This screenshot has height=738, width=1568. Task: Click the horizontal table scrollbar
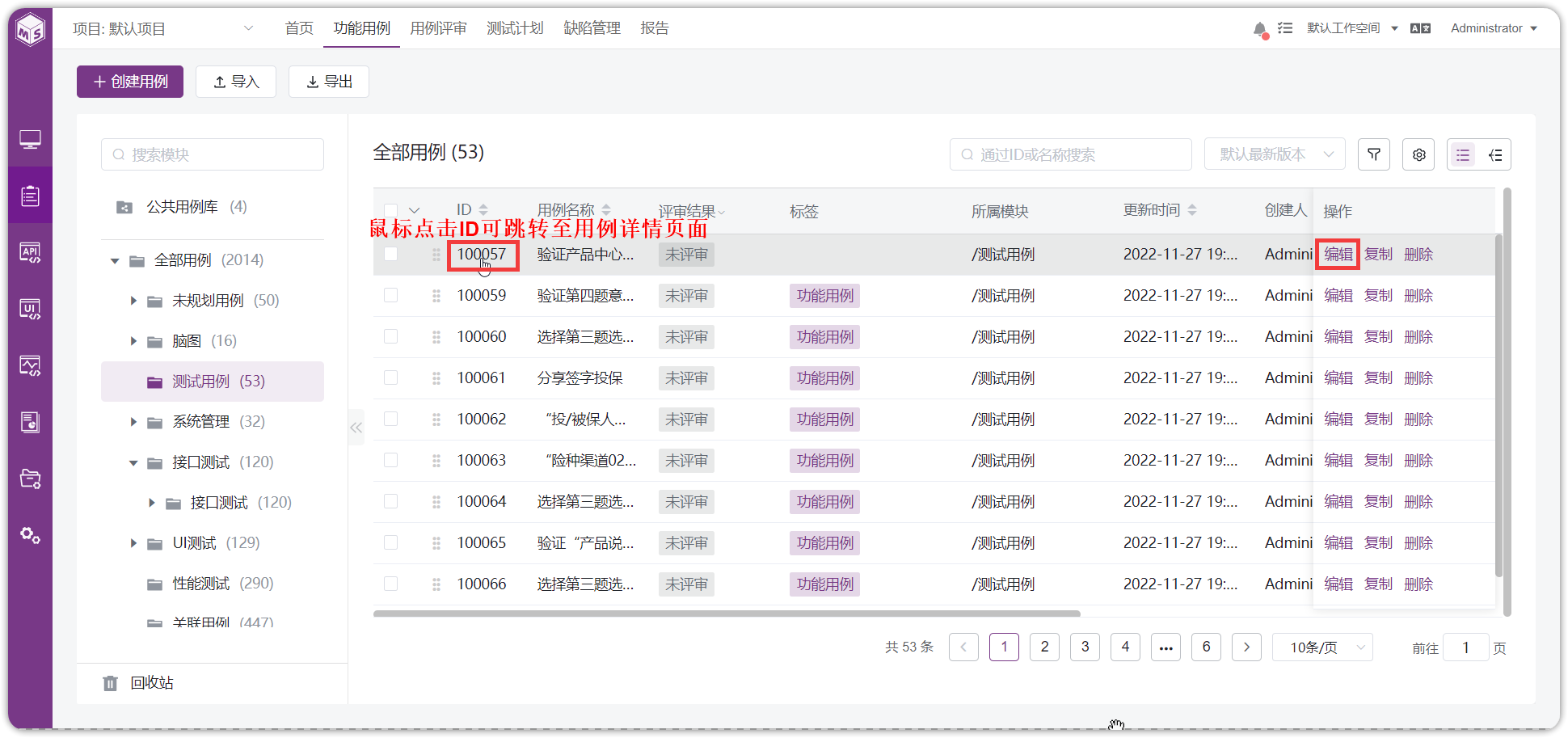pyautogui.click(x=727, y=614)
